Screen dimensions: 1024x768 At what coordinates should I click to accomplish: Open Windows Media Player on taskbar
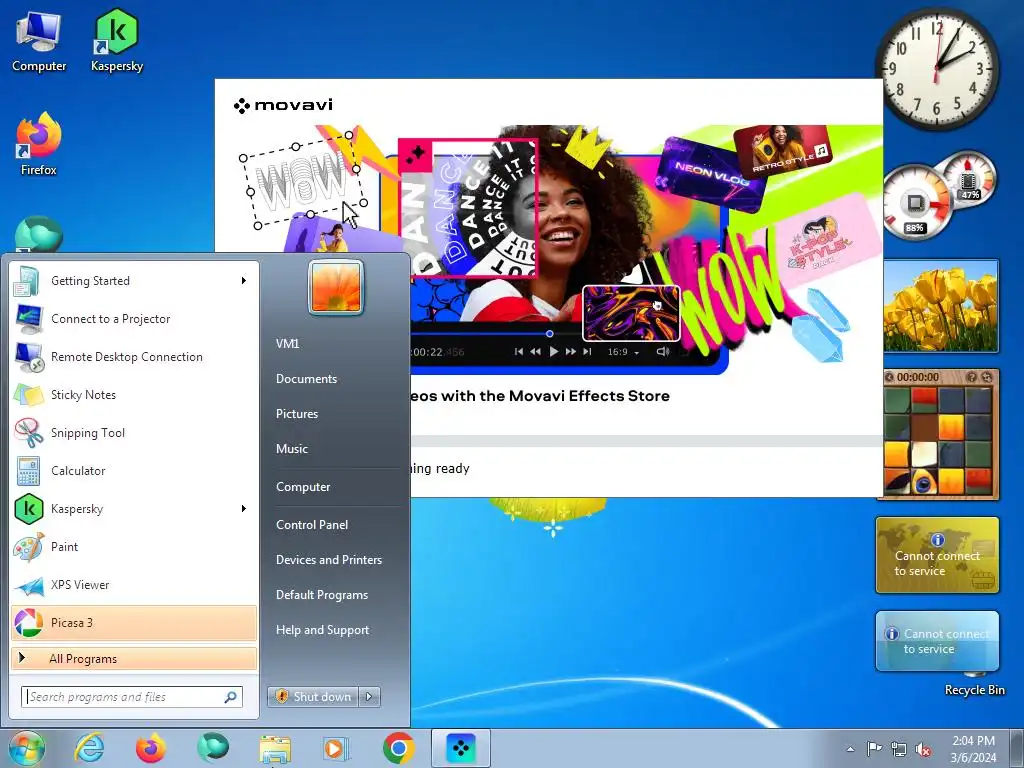click(336, 748)
